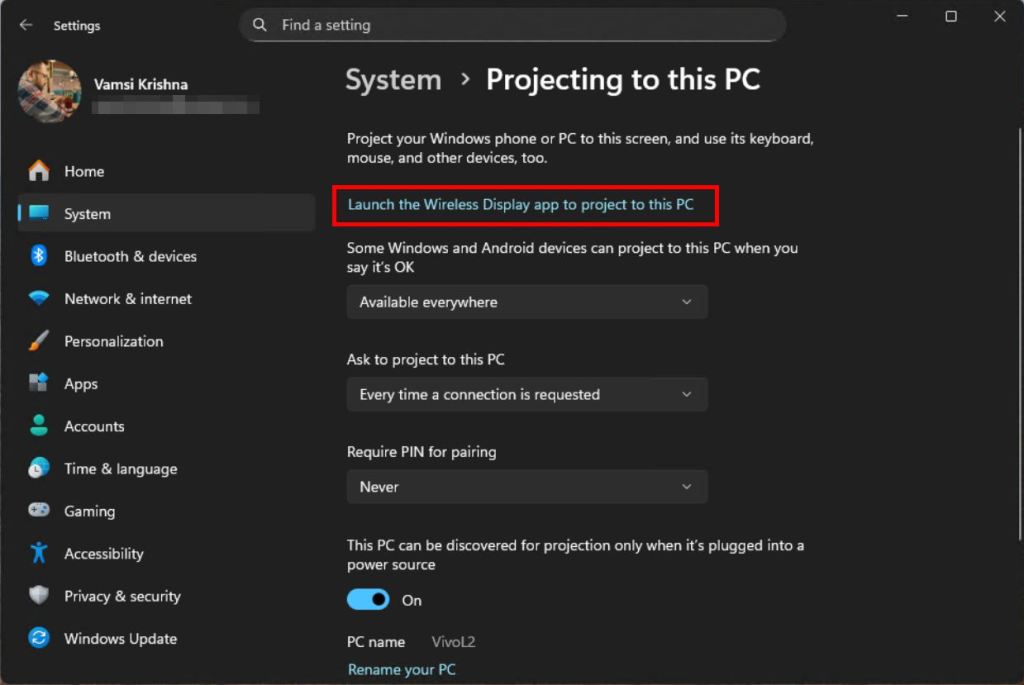Open Privacy & security shield icon
1024x685 pixels.
click(39, 596)
